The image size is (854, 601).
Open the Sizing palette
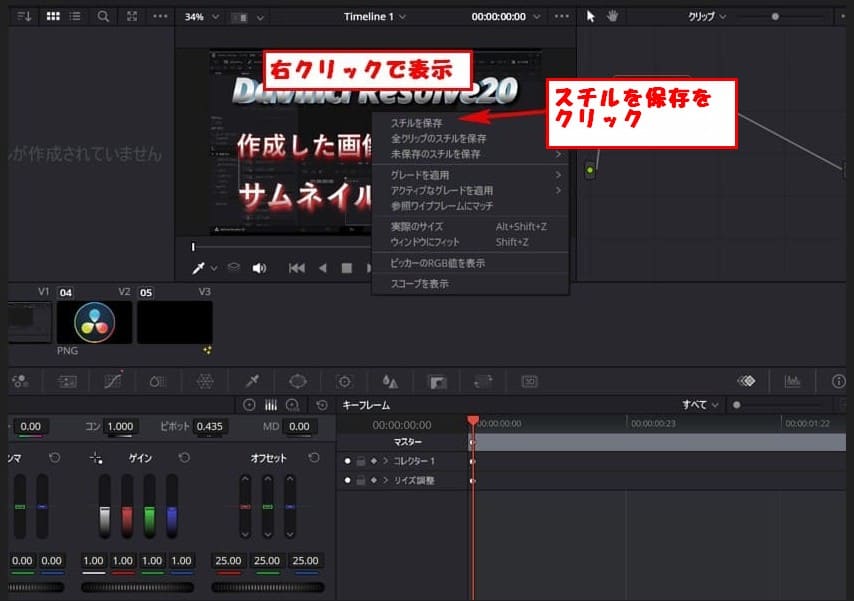coord(483,381)
